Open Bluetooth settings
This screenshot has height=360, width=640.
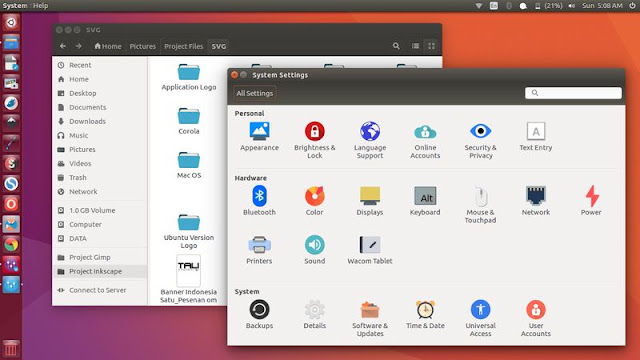[259, 200]
